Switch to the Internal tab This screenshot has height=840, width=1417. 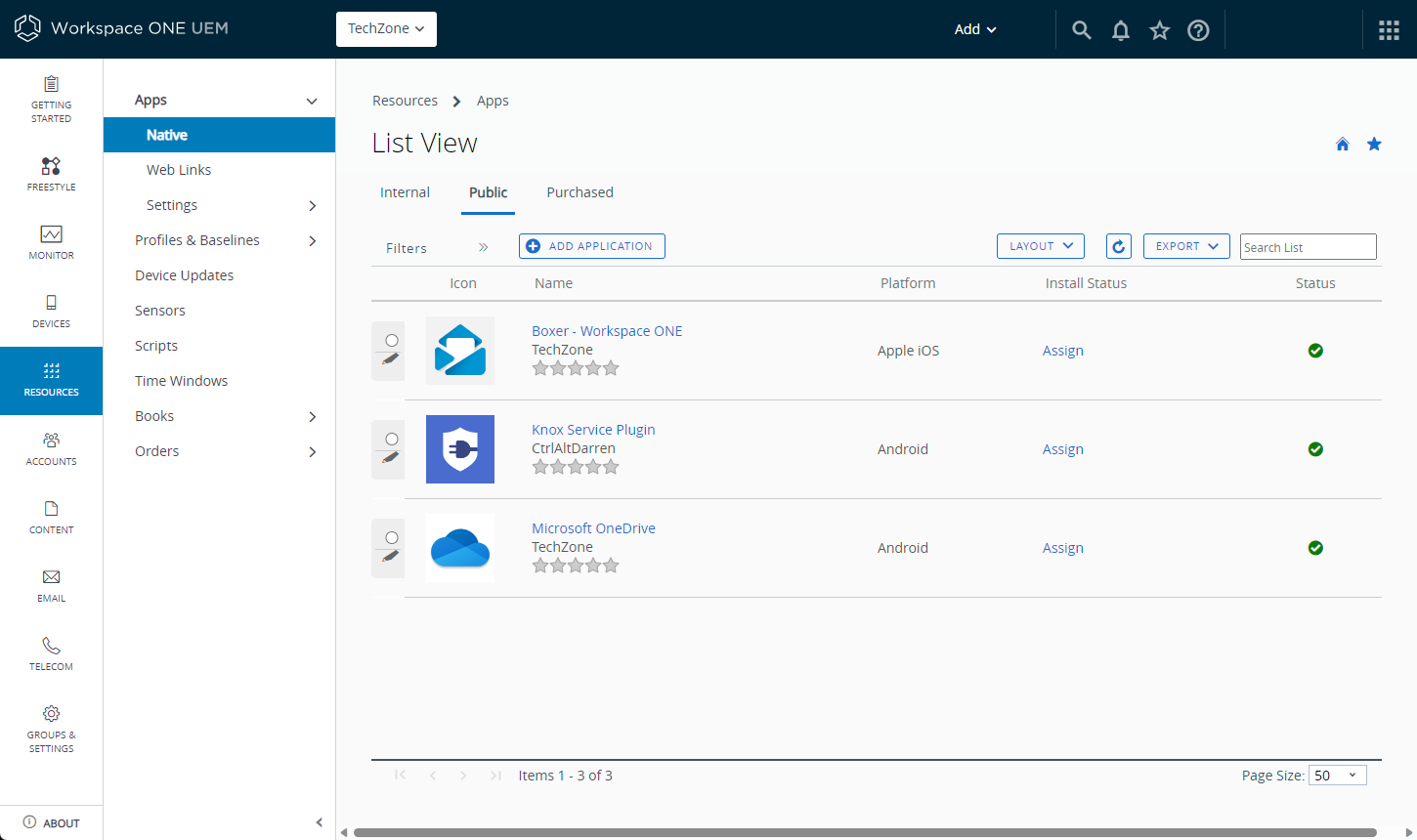[x=405, y=192]
